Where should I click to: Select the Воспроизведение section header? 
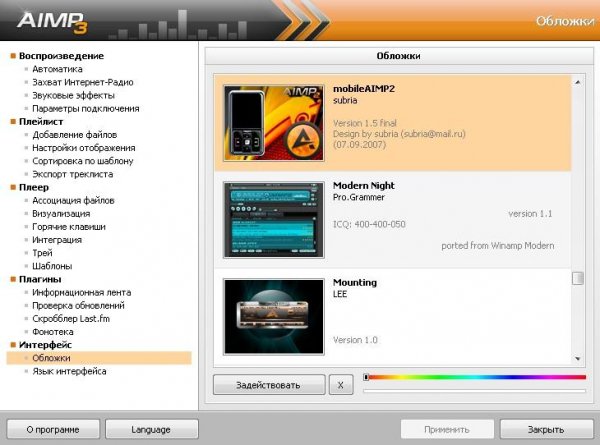coord(61,56)
